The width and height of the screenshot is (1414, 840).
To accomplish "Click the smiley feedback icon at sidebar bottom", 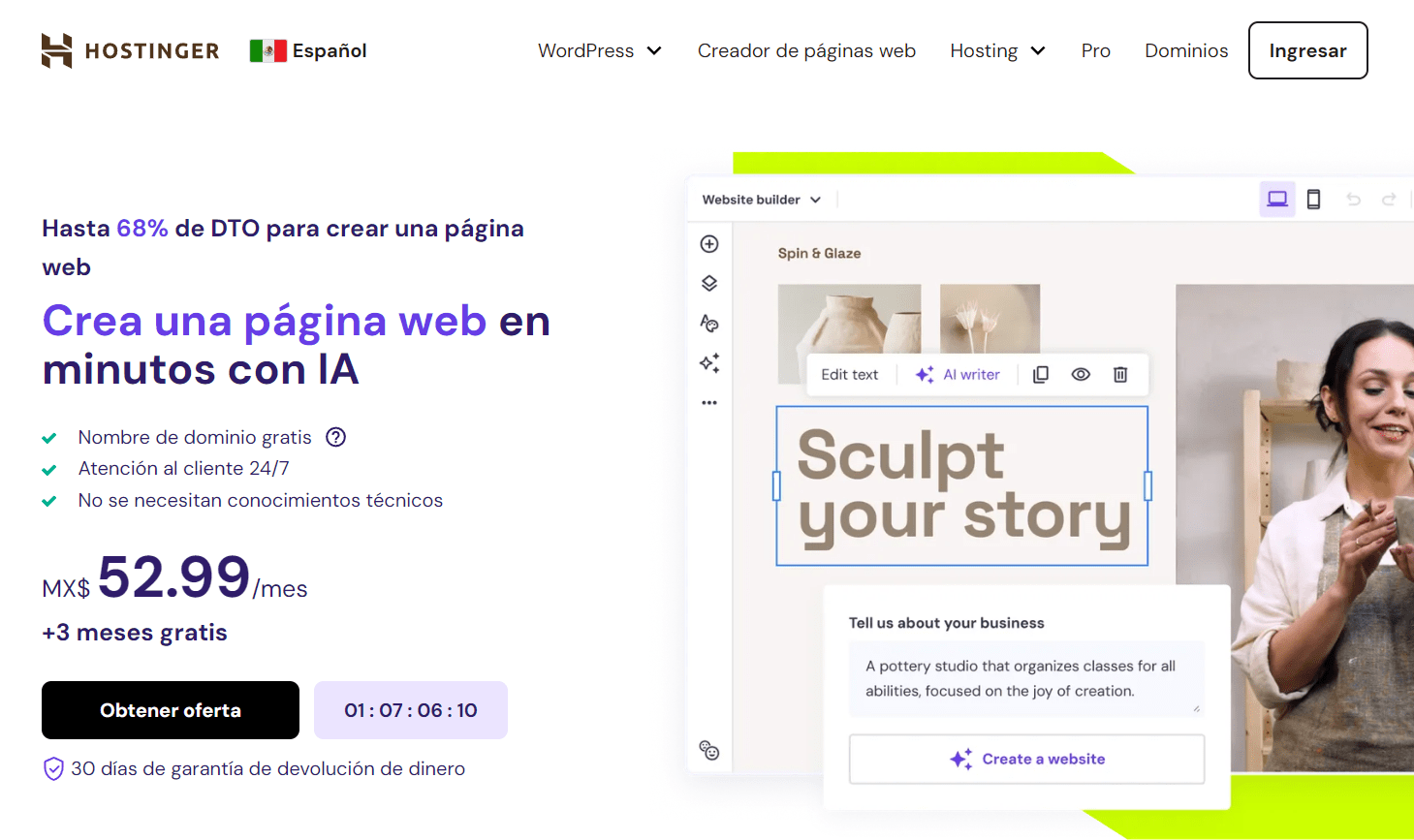I will click(709, 750).
